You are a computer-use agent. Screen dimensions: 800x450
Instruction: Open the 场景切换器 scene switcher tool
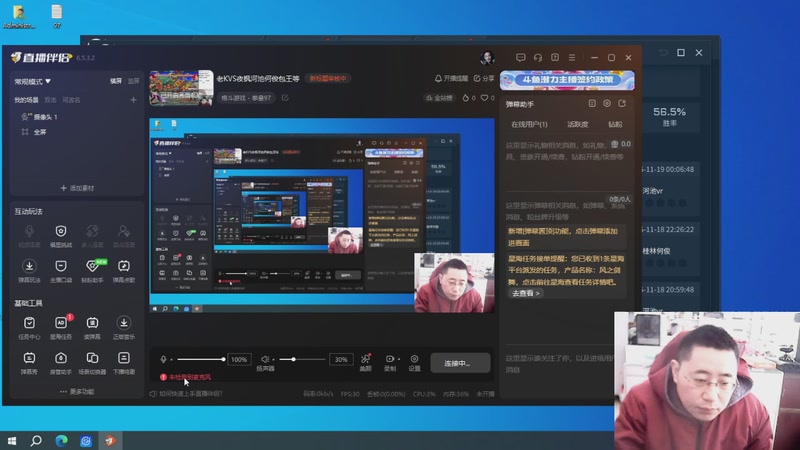pyautogui.click(x=92, y=358)
